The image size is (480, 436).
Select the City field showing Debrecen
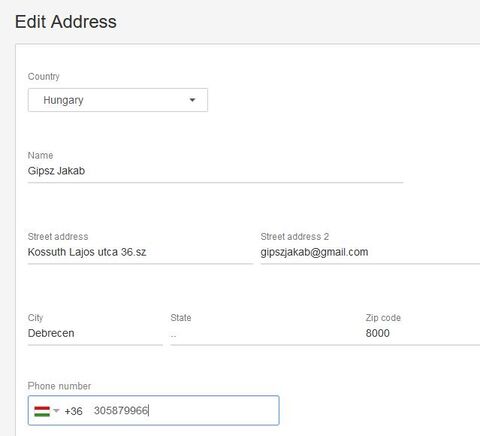95,333
